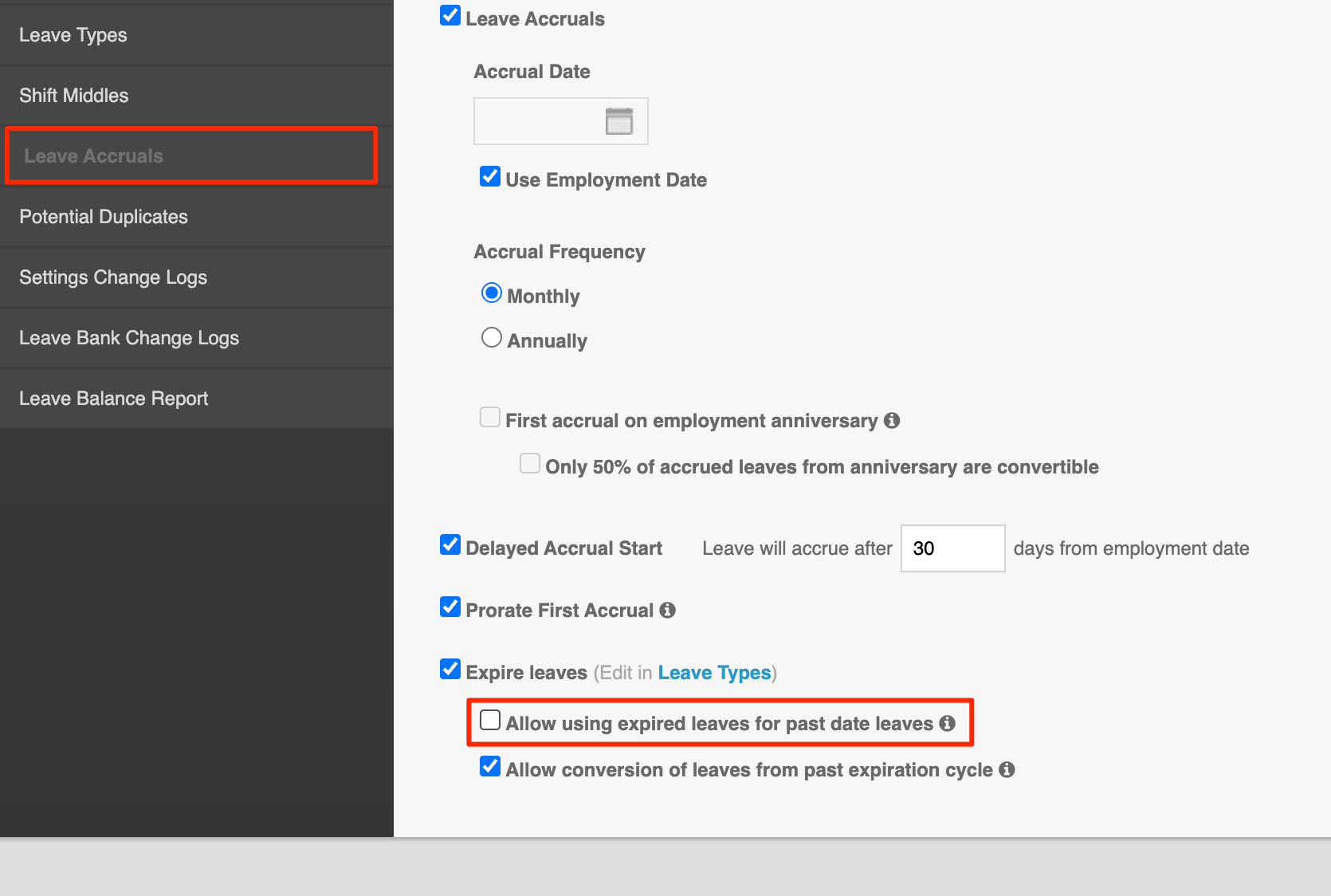Click info icon for conversion of leaves
Image resolution: width=1331 pixels, height=896 pixels.
coord(1007,769)
